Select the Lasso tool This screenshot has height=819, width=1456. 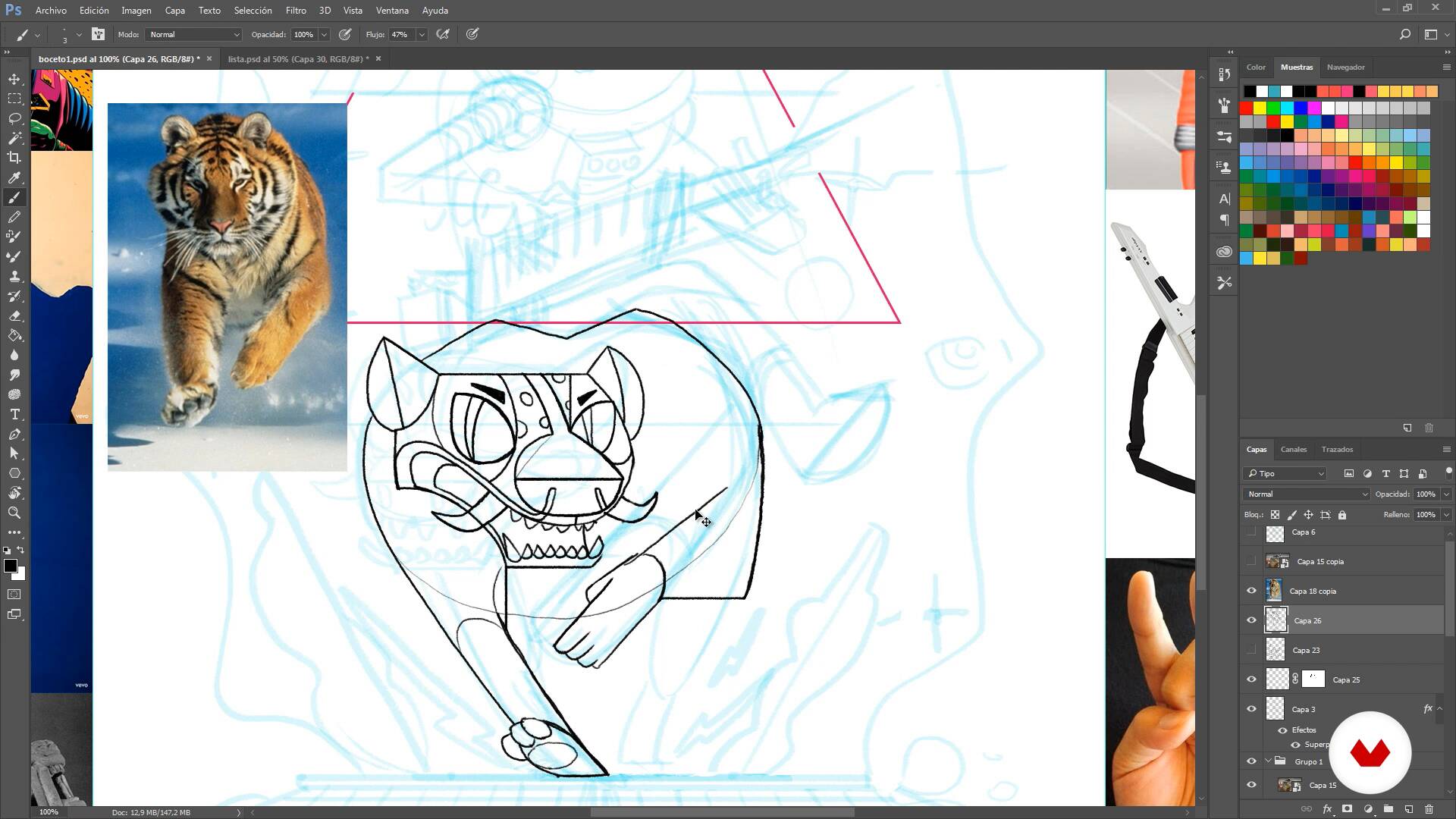14,118
